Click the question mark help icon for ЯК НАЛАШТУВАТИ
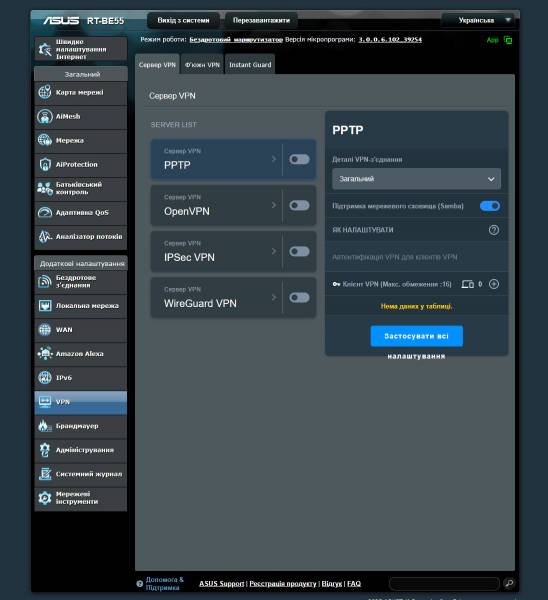 pos(494,230)
